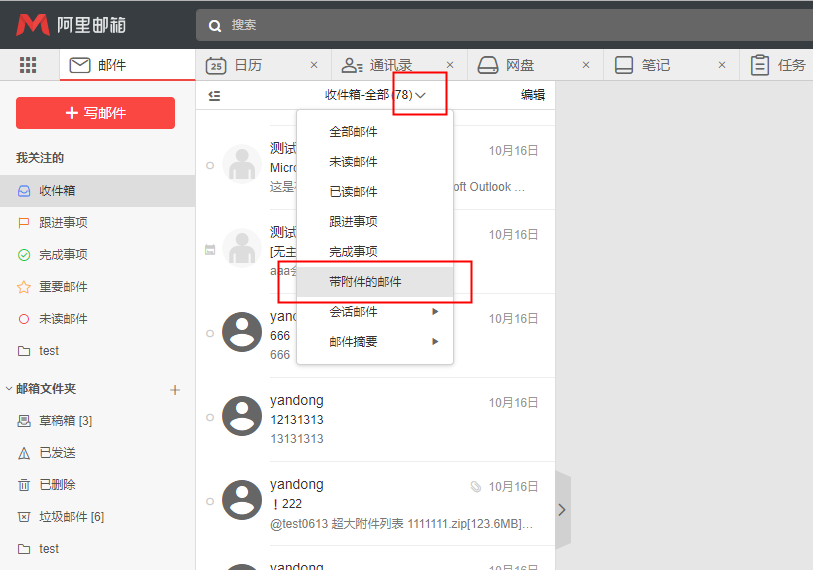The width and height of the screenshot is (813, 570).
Task: Open the app grid launcher icon
Action: [28, 65]
